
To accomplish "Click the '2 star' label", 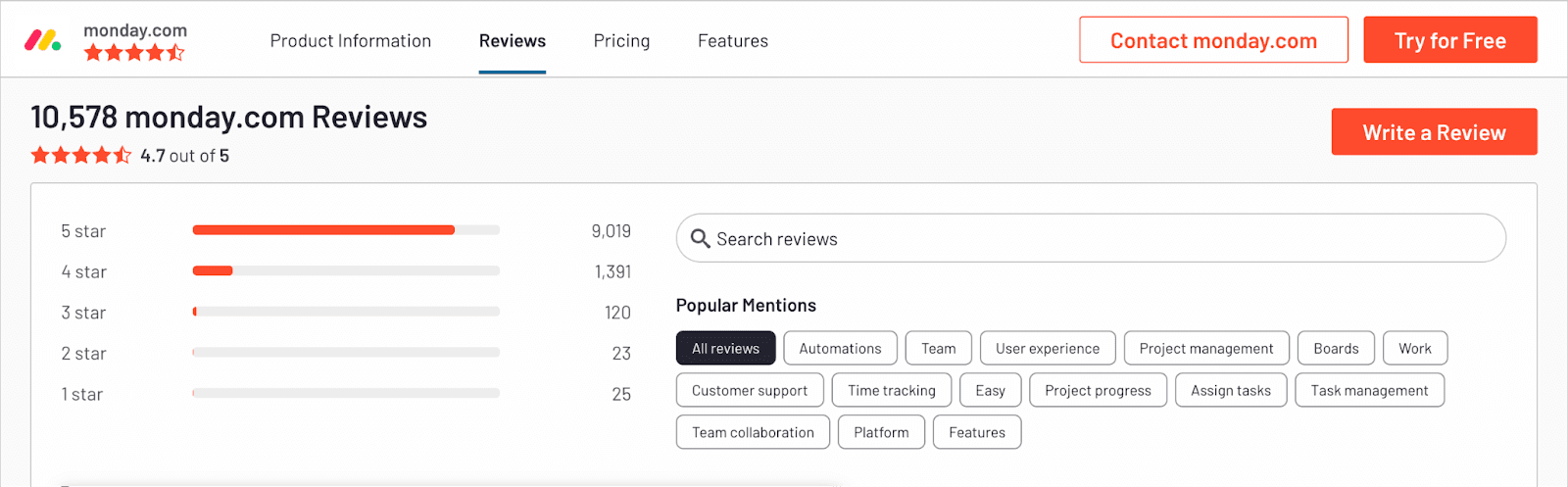I will point(83,354).
